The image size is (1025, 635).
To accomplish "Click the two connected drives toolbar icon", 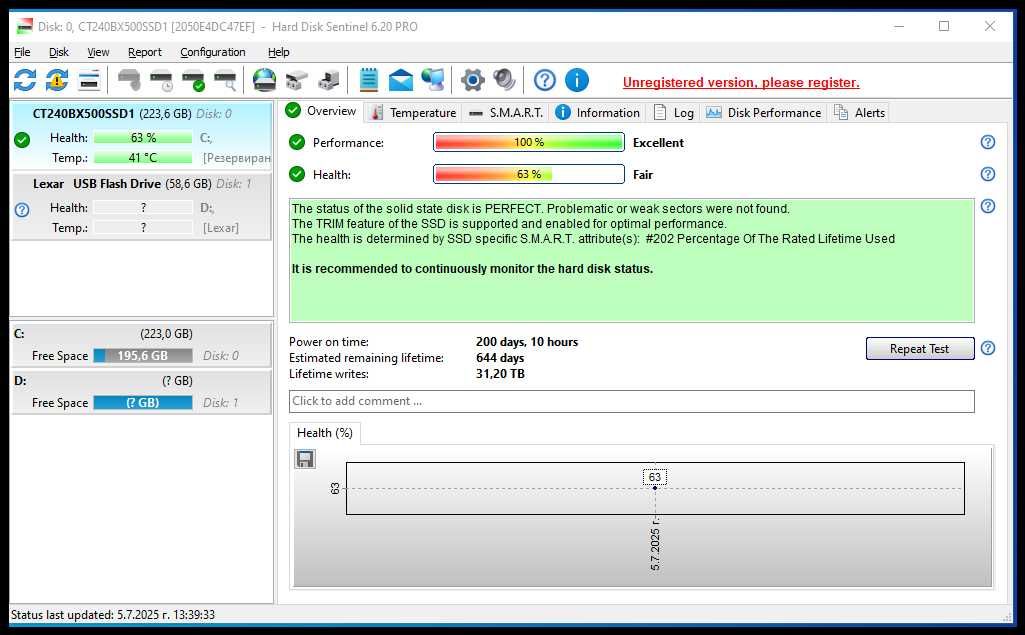I will [x=297, y=80].
